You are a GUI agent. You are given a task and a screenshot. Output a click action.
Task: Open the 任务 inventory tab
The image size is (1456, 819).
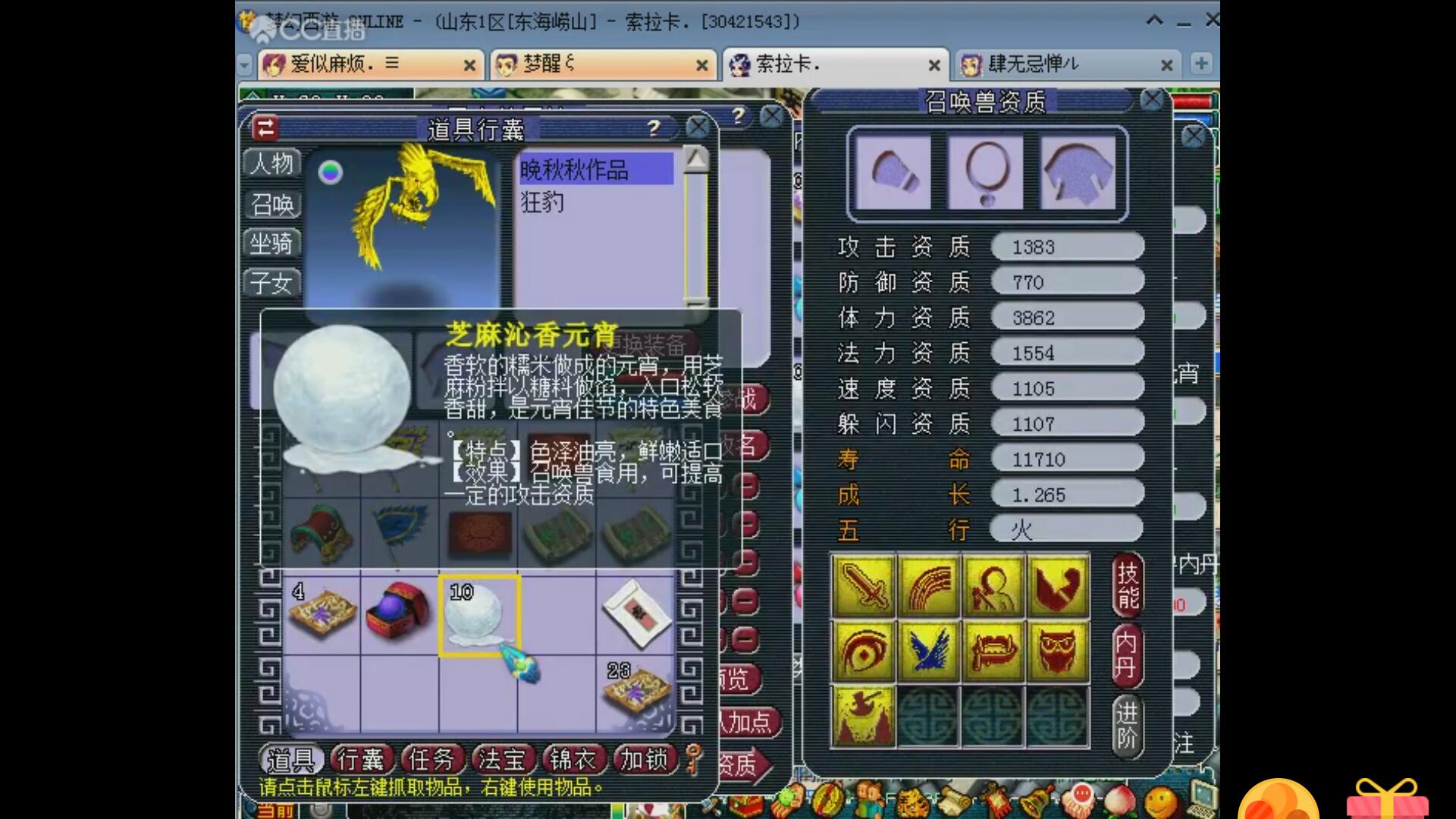(431, 759)
